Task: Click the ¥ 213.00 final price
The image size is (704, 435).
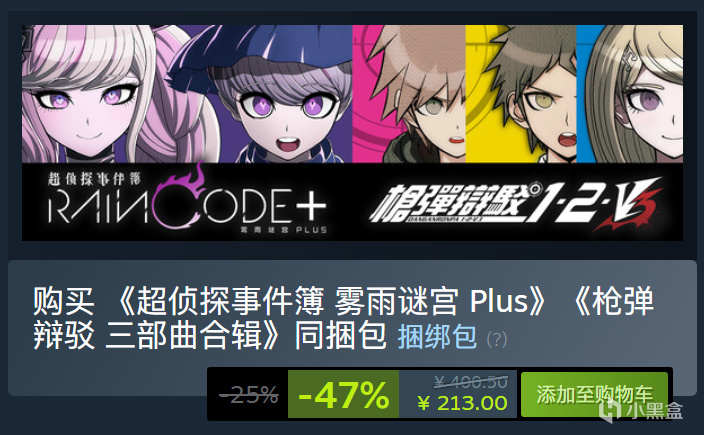Action: (x=462, y=403)
